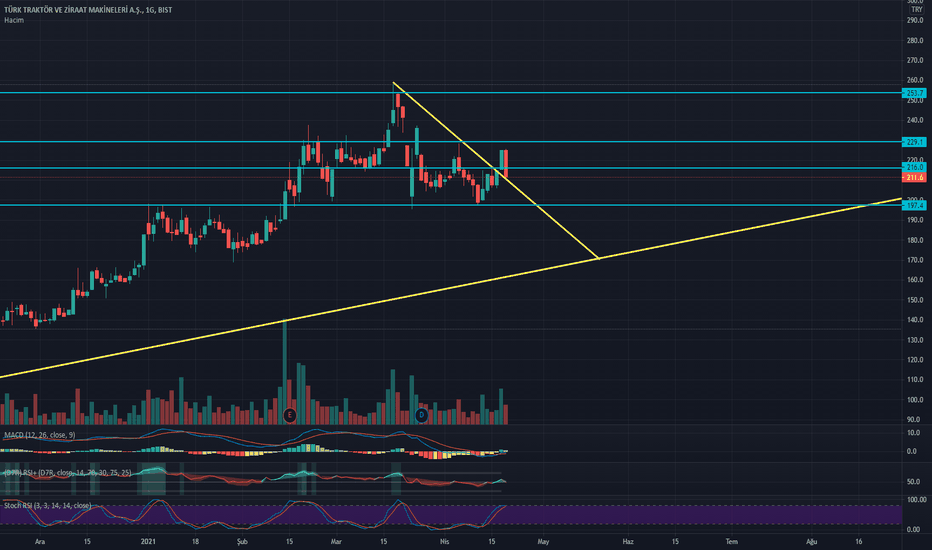Click the red 211.6 last price label
This screenshot has height=550, width=932.
tap(914, 177)
